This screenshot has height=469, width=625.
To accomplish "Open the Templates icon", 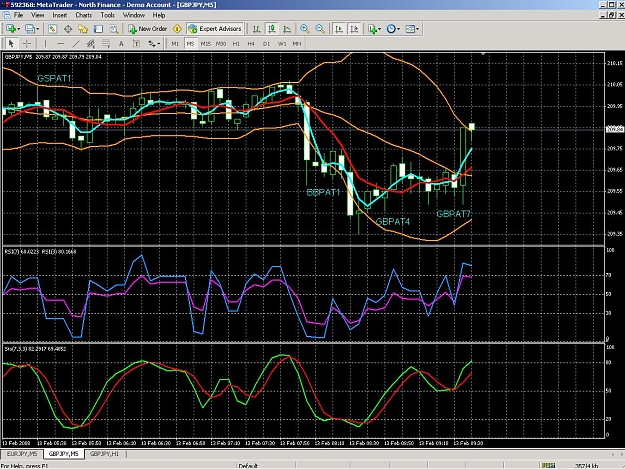I will coord(410,29).
